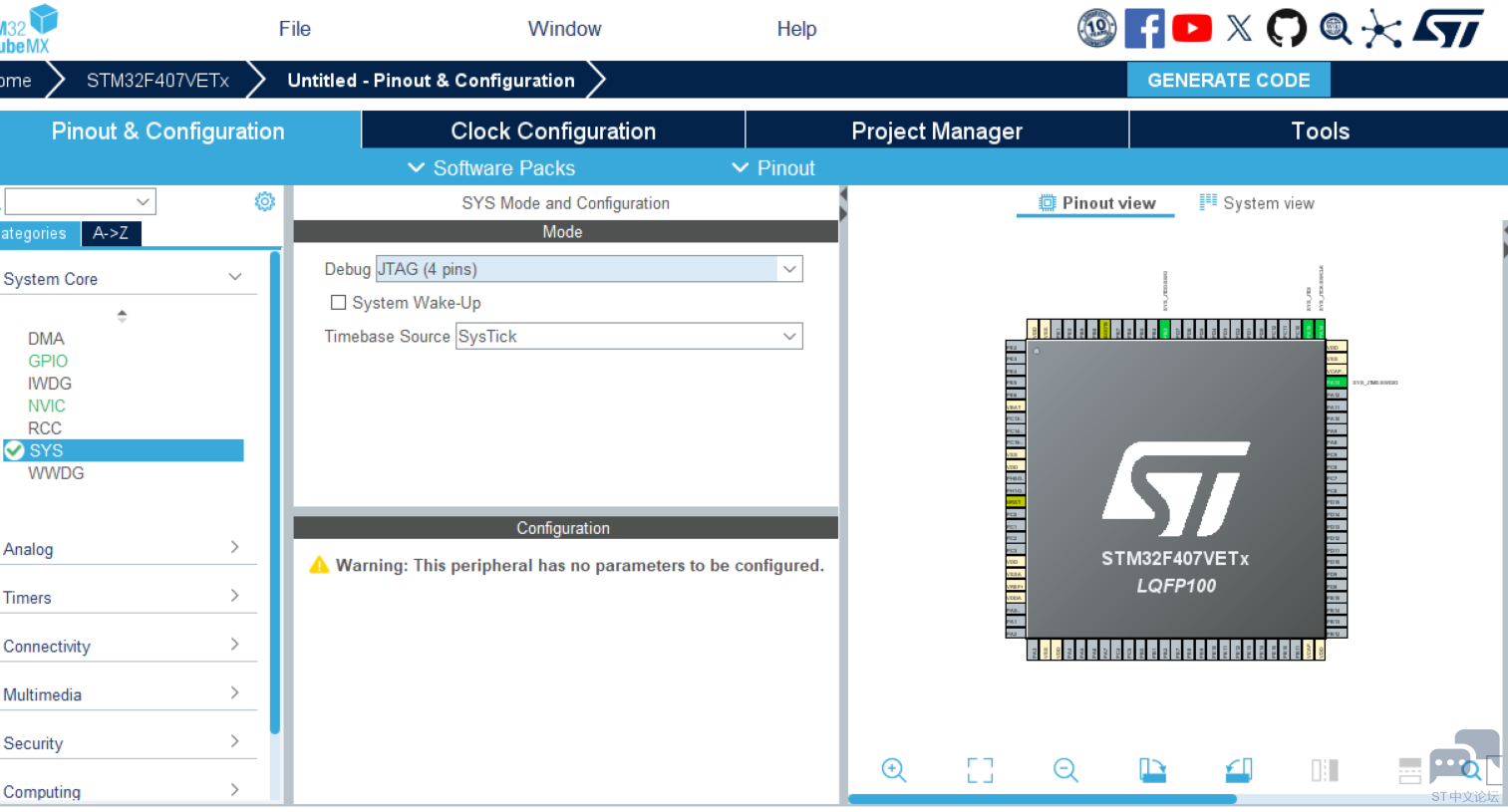This screenshot has height=812, width=1508.
Task: Open the Debug JTAG dropdown
Action: click(x=589, y=269)
